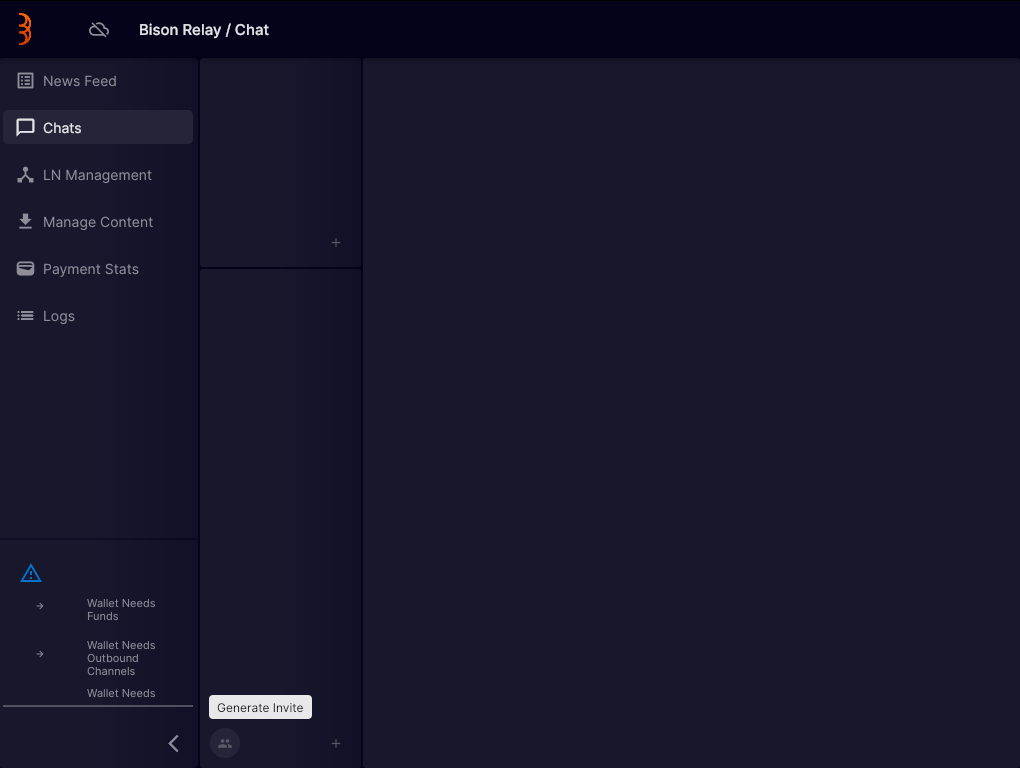The width and height of the screenshot is (1020, 768).
Task: Open the News Feed section
Action: 98,81
